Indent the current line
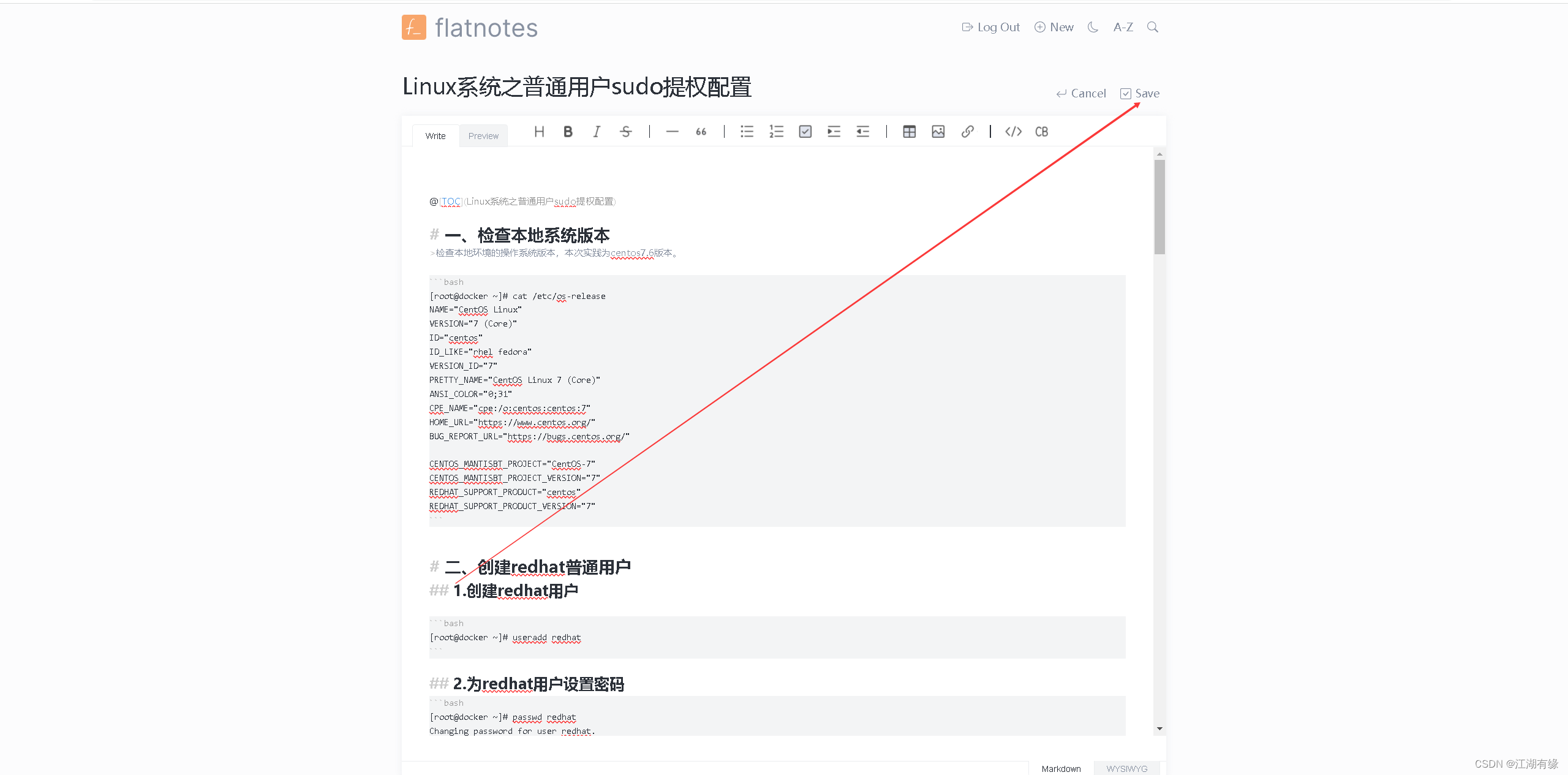 click(x=834, y=132)
